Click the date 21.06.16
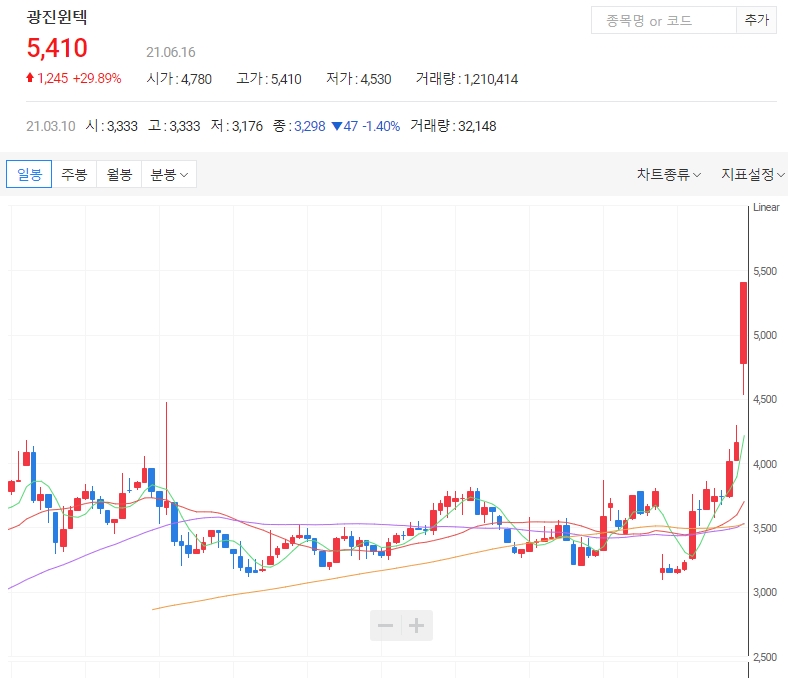This screenshot has width=788, height=678. coord(170,52)
